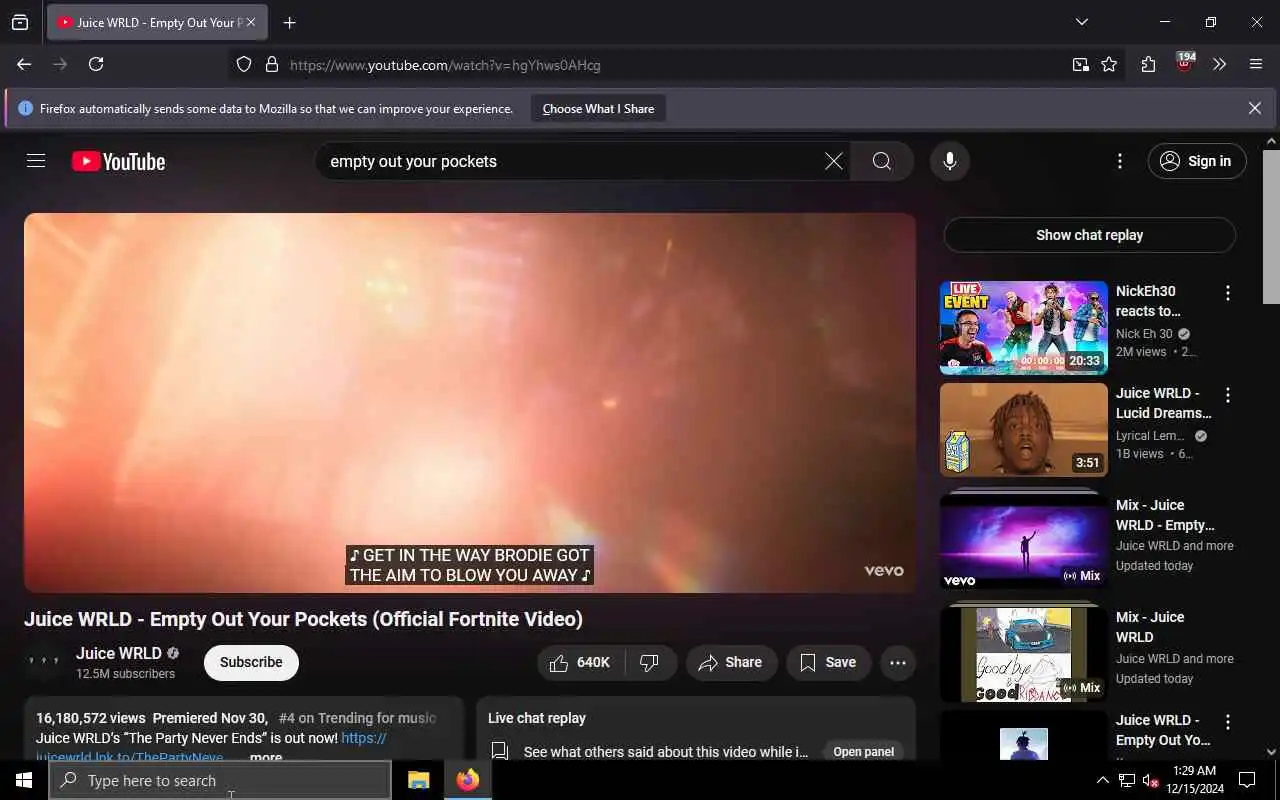Go to the YouTube home logo

click(x=118, y=161)
